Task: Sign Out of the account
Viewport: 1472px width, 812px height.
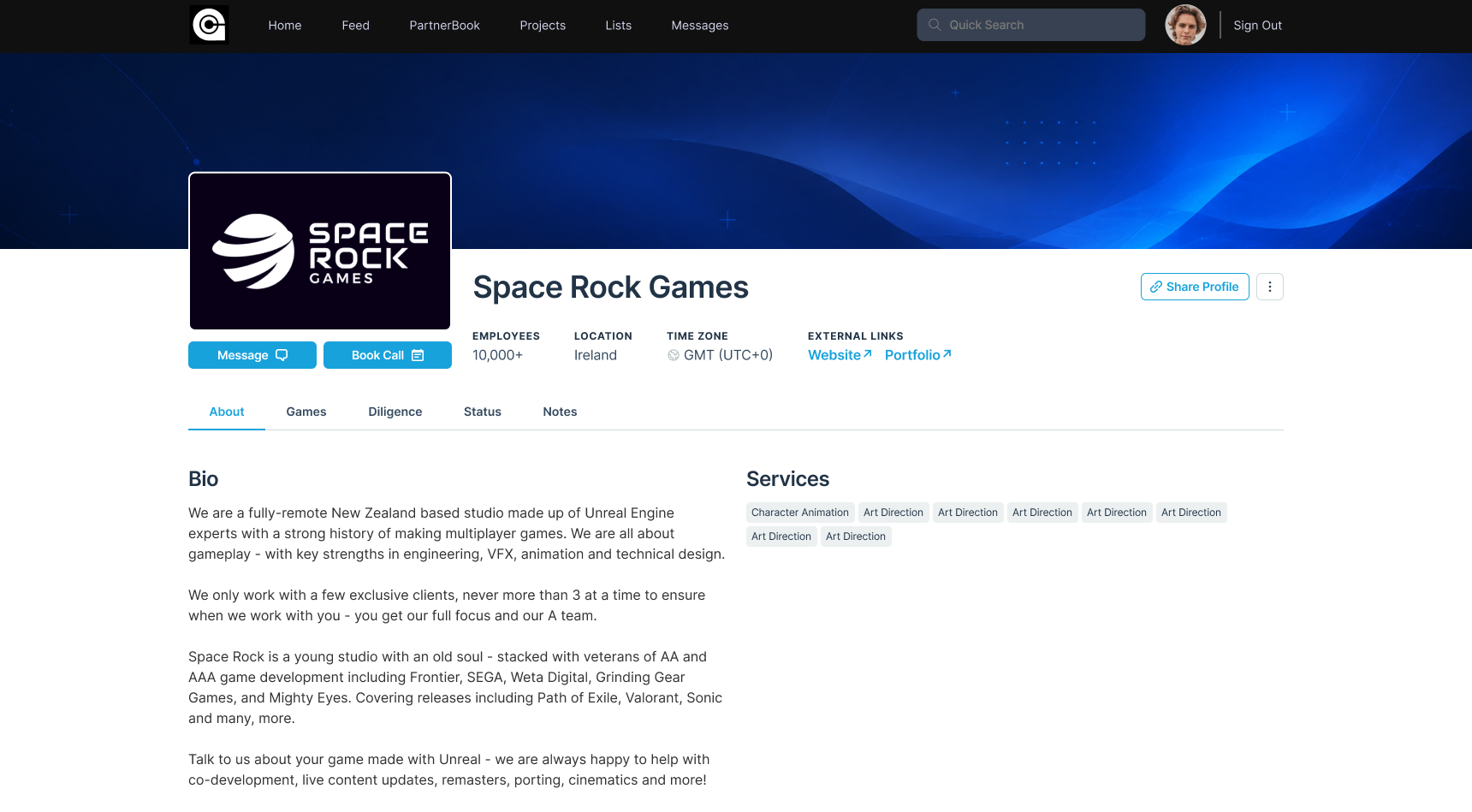Action: (x=1258, y=26)
